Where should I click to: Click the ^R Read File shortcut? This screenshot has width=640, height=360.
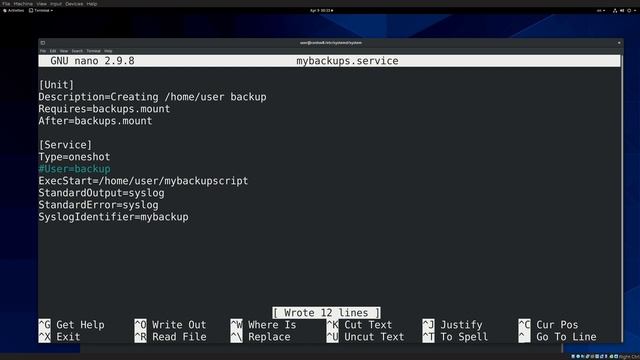pyautogui.click(x=170, y=337)
